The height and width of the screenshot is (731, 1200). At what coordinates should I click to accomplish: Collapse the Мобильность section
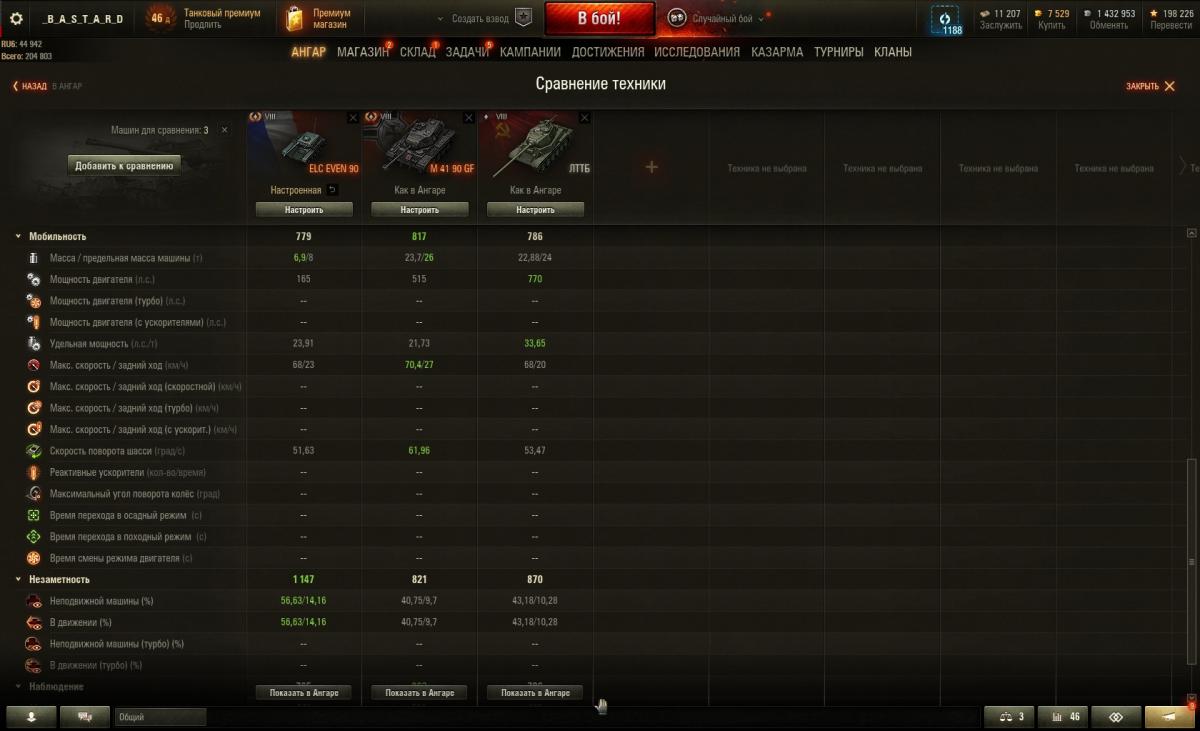click(x=18, y=237)
